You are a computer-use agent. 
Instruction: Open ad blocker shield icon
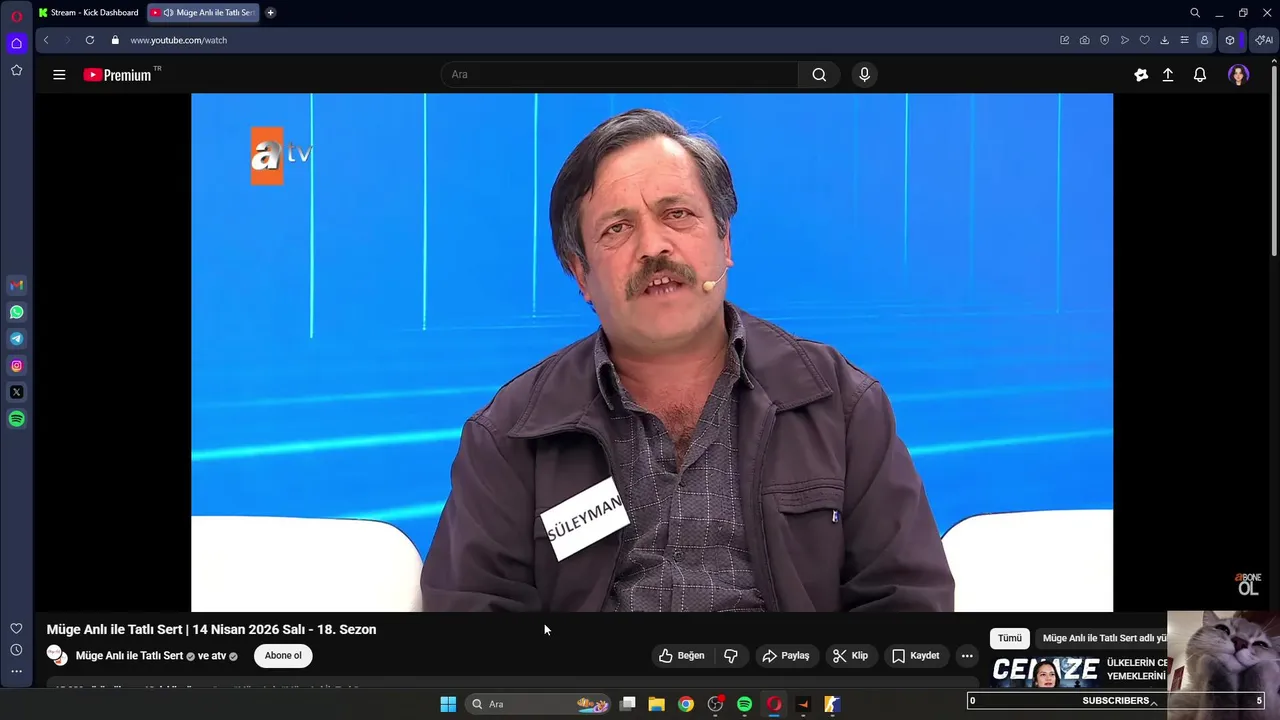pos(1105,40)
